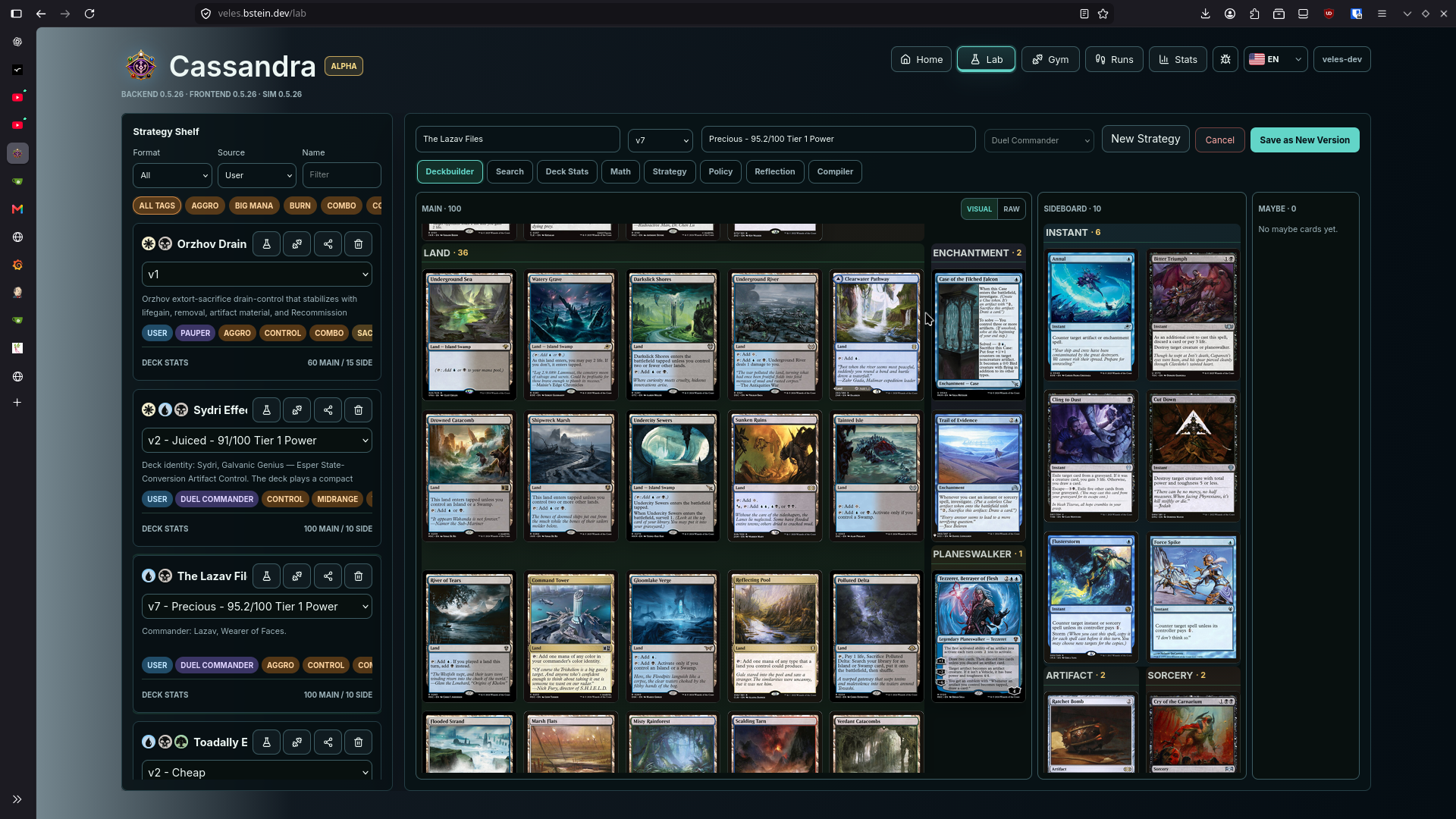This screenshot has width=1456, height=819.
Task: Switch the main deck to VISUAL view
Action: (x=979, y=209)
